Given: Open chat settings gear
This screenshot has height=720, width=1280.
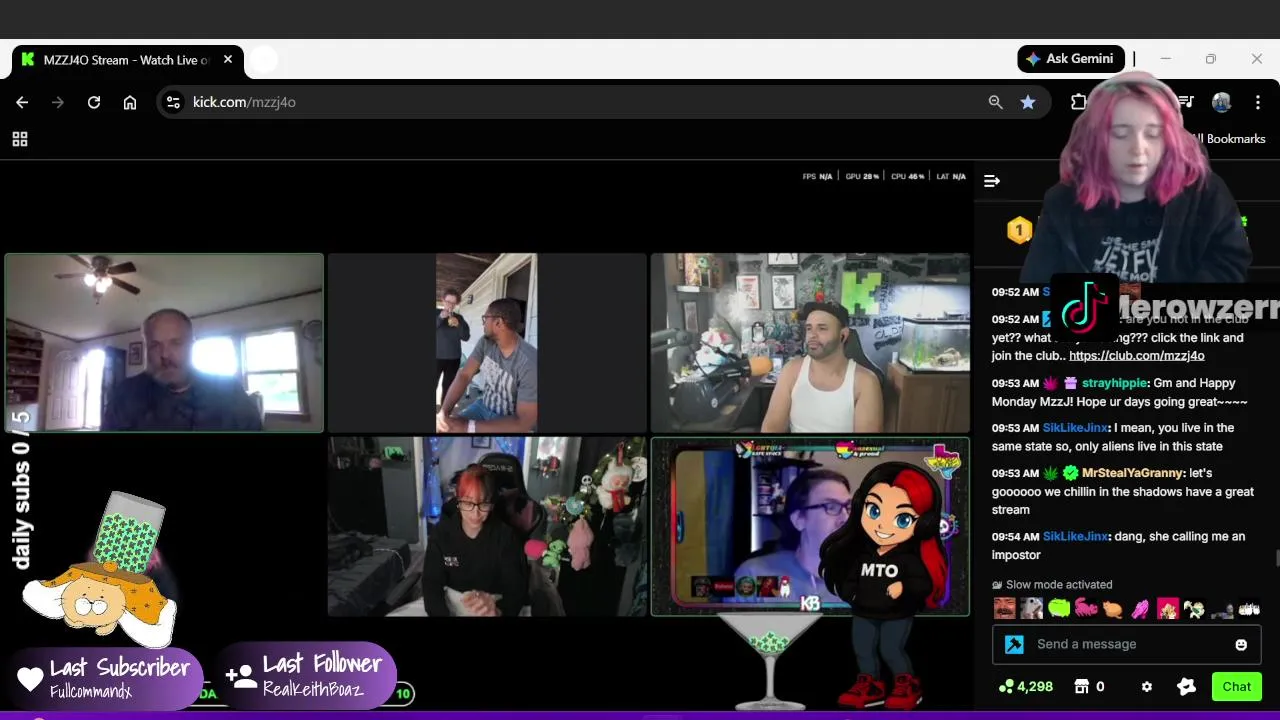Looking at the screenshot, I should click(x=1147, y=687).
